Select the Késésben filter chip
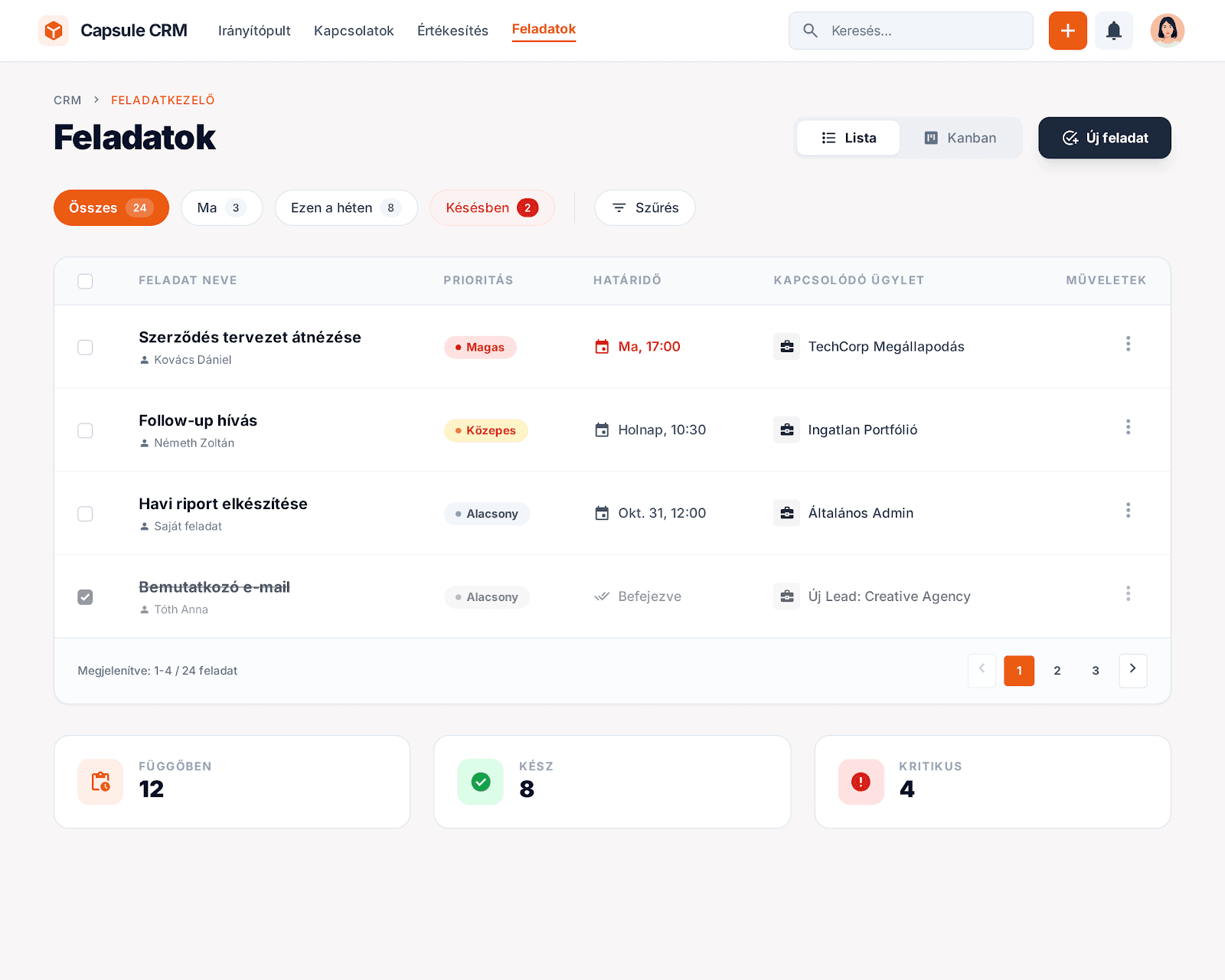This screenshot has width=1225, height=980. (x=492, y=207)
